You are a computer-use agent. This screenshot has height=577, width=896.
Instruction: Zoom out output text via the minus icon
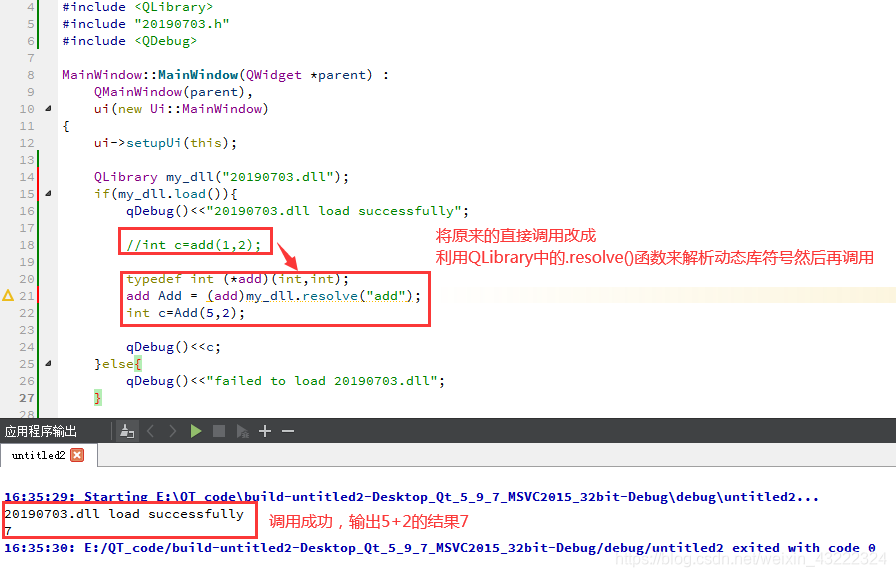tap(287, 430)
